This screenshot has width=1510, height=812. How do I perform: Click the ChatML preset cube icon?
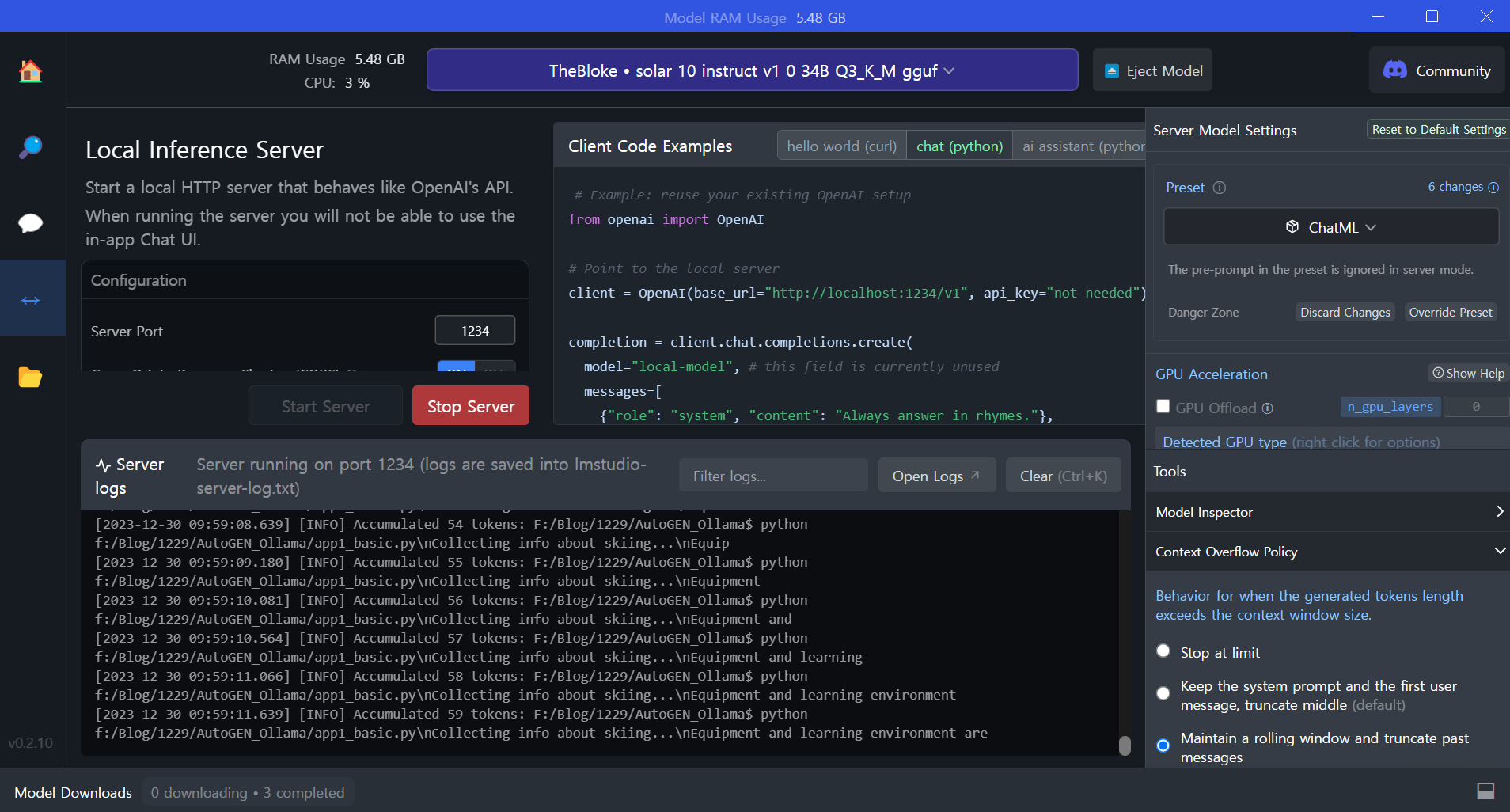tap(1292, 227)
